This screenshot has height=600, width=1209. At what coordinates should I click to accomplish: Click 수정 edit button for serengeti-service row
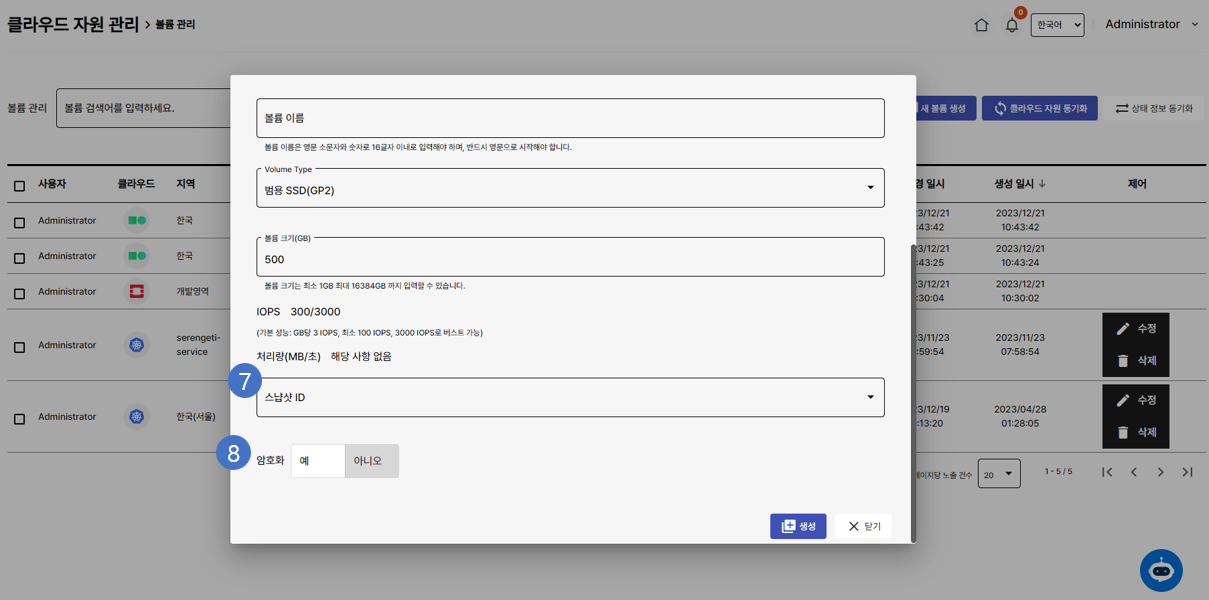(1136, 329)
